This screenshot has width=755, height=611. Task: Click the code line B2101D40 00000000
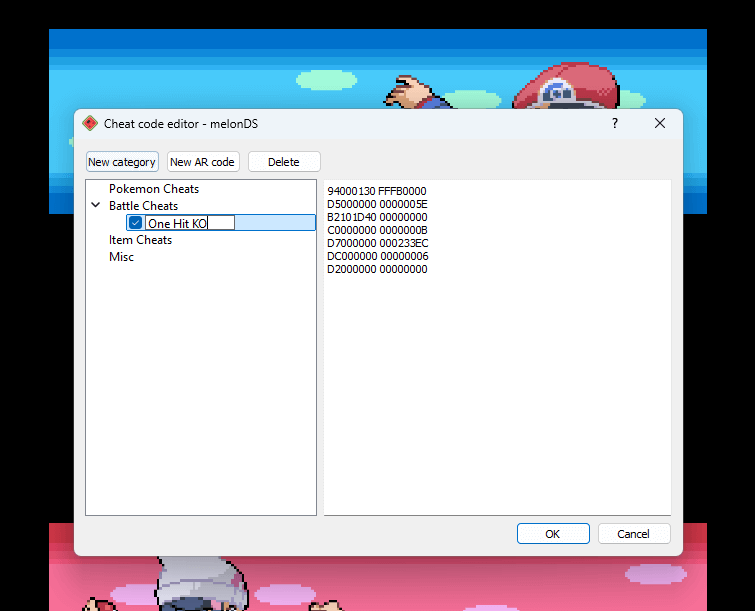[377, 217]
